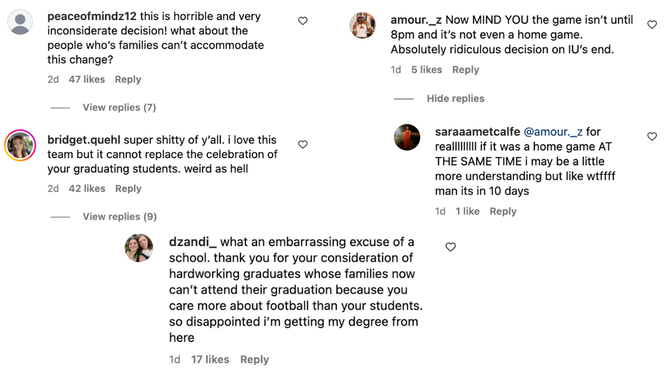This screenshot has width=668, height=376.
Task: Tap the heart next to the amour._z comment
Action: [652, 25]
